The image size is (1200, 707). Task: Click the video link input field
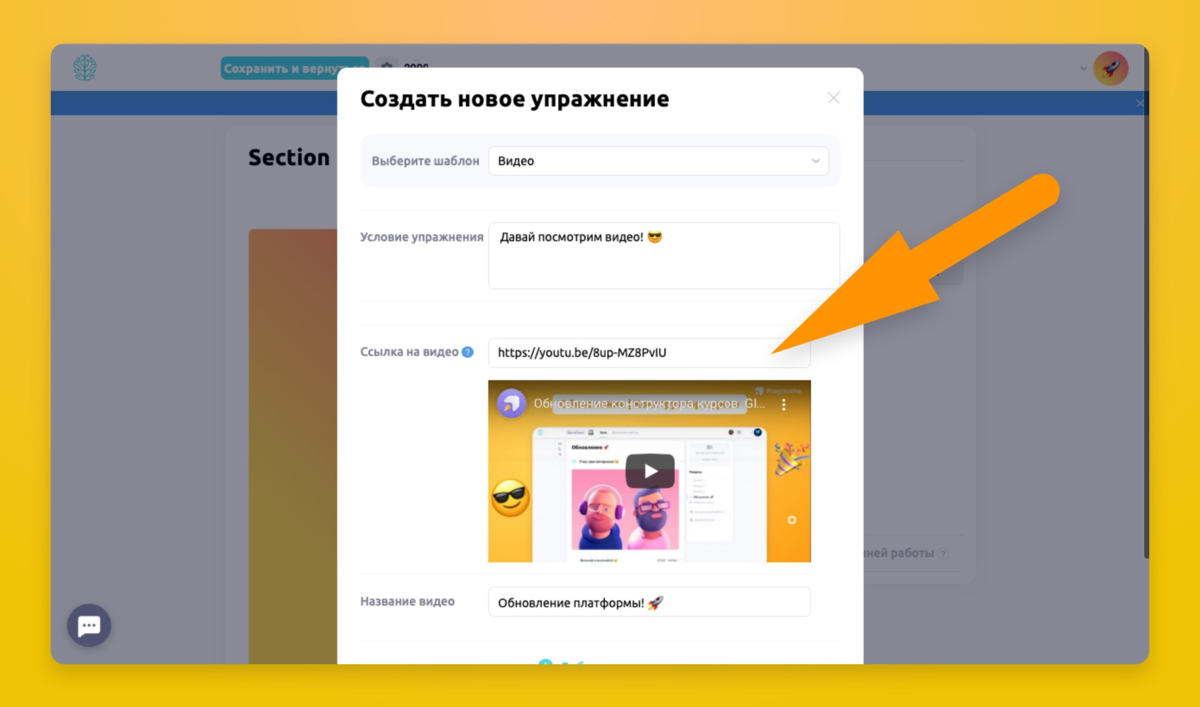(649, 352)
